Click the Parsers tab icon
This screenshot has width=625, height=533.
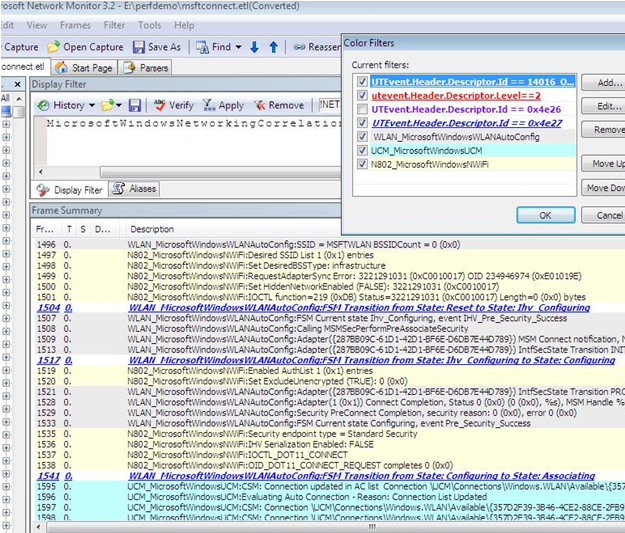click(x=130, y=67)
